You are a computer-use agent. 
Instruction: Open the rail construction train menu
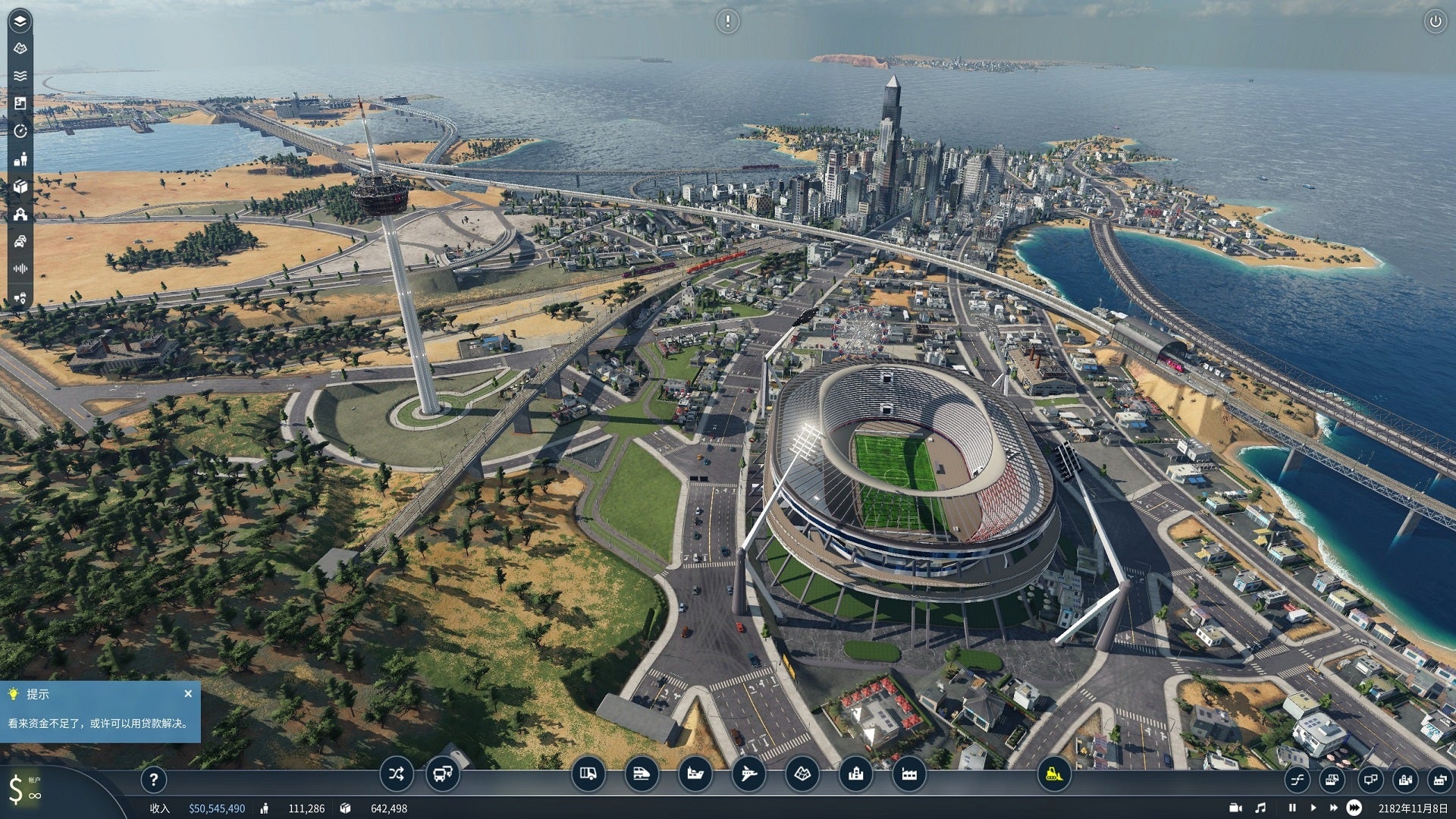click(x=642, y=774)
